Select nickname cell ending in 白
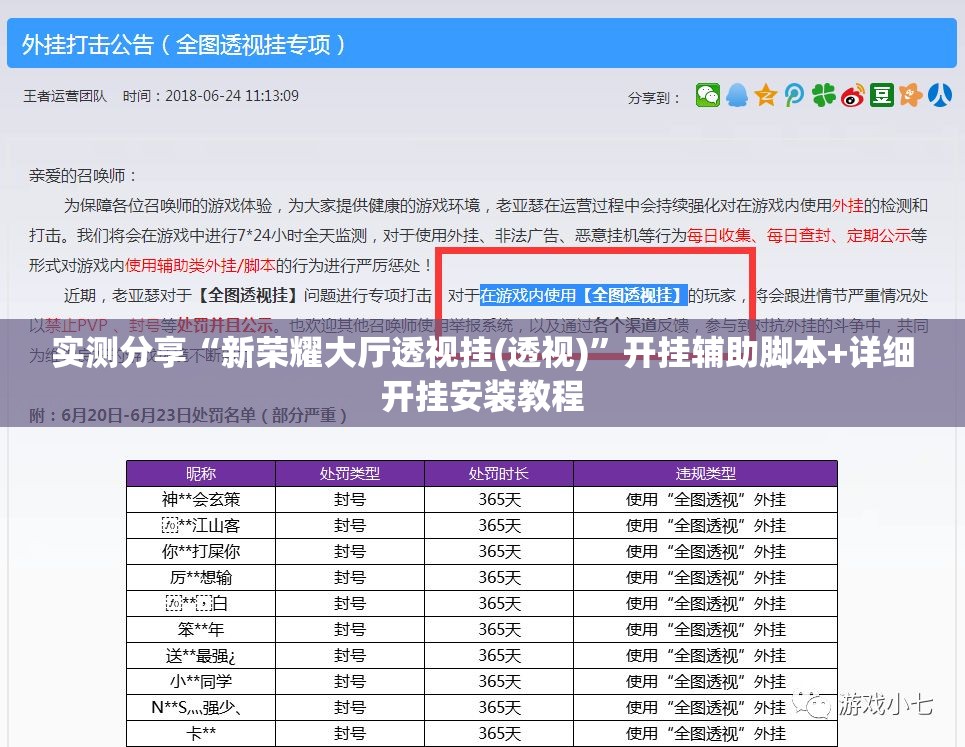This screenshot has height=747, width=965. [201, 604]
